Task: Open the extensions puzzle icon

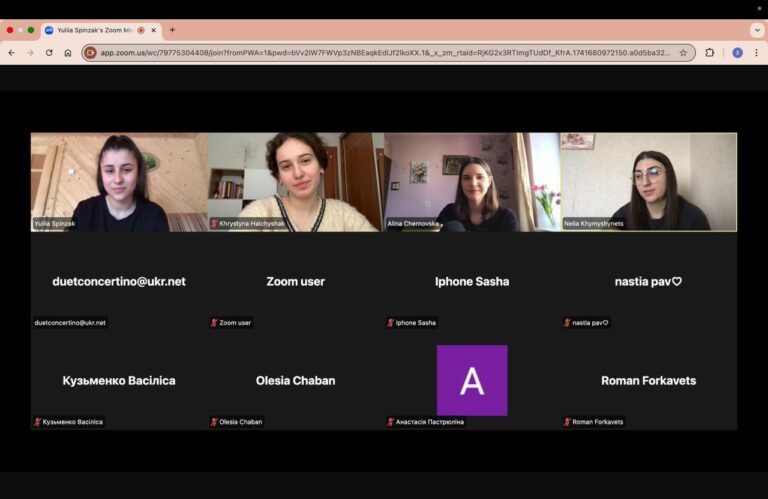Action: pos(709,52)
